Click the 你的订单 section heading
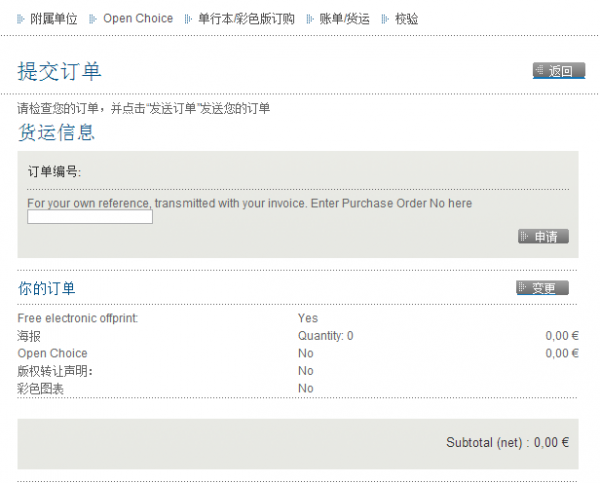This screenshot has width=600, height=483. [x=46, y=288]
